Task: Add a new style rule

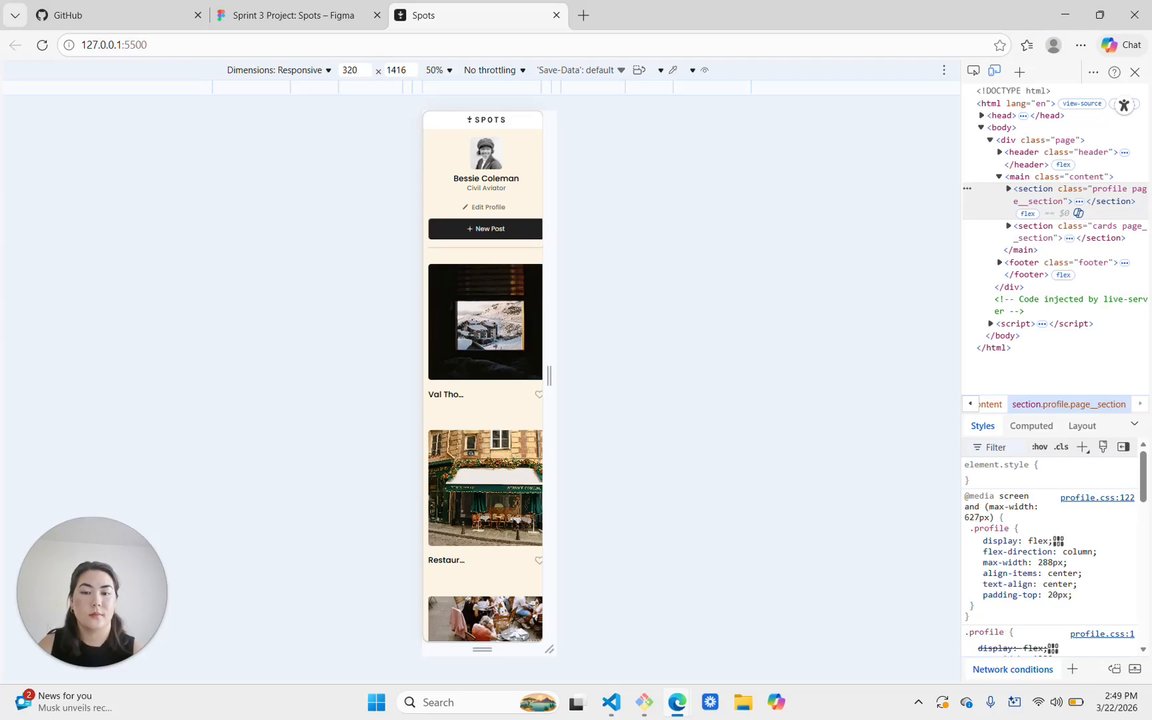Action: 1083,447
